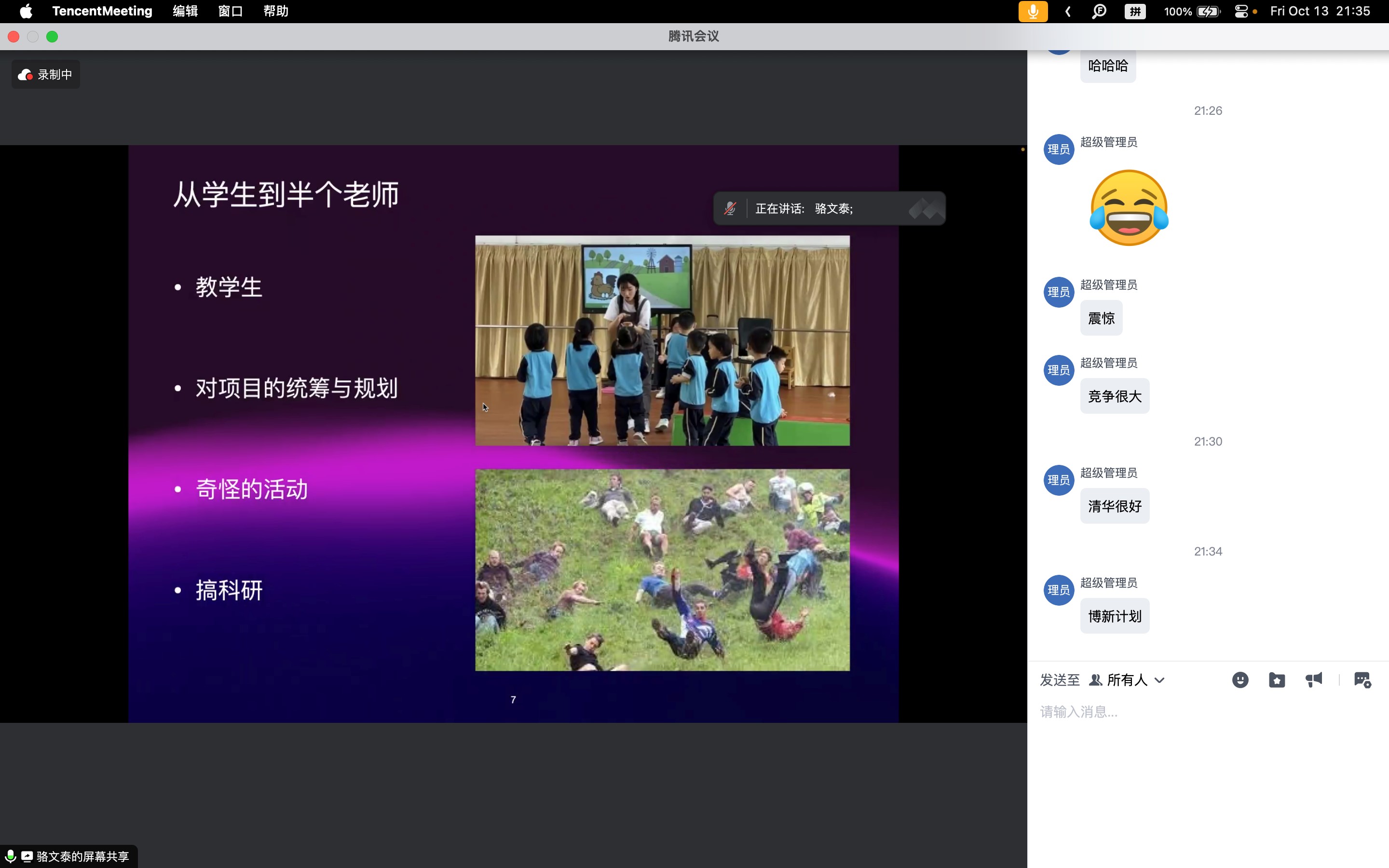Open Control Center from the menu bar
1389x868 pixels.
click(1241, 12)
